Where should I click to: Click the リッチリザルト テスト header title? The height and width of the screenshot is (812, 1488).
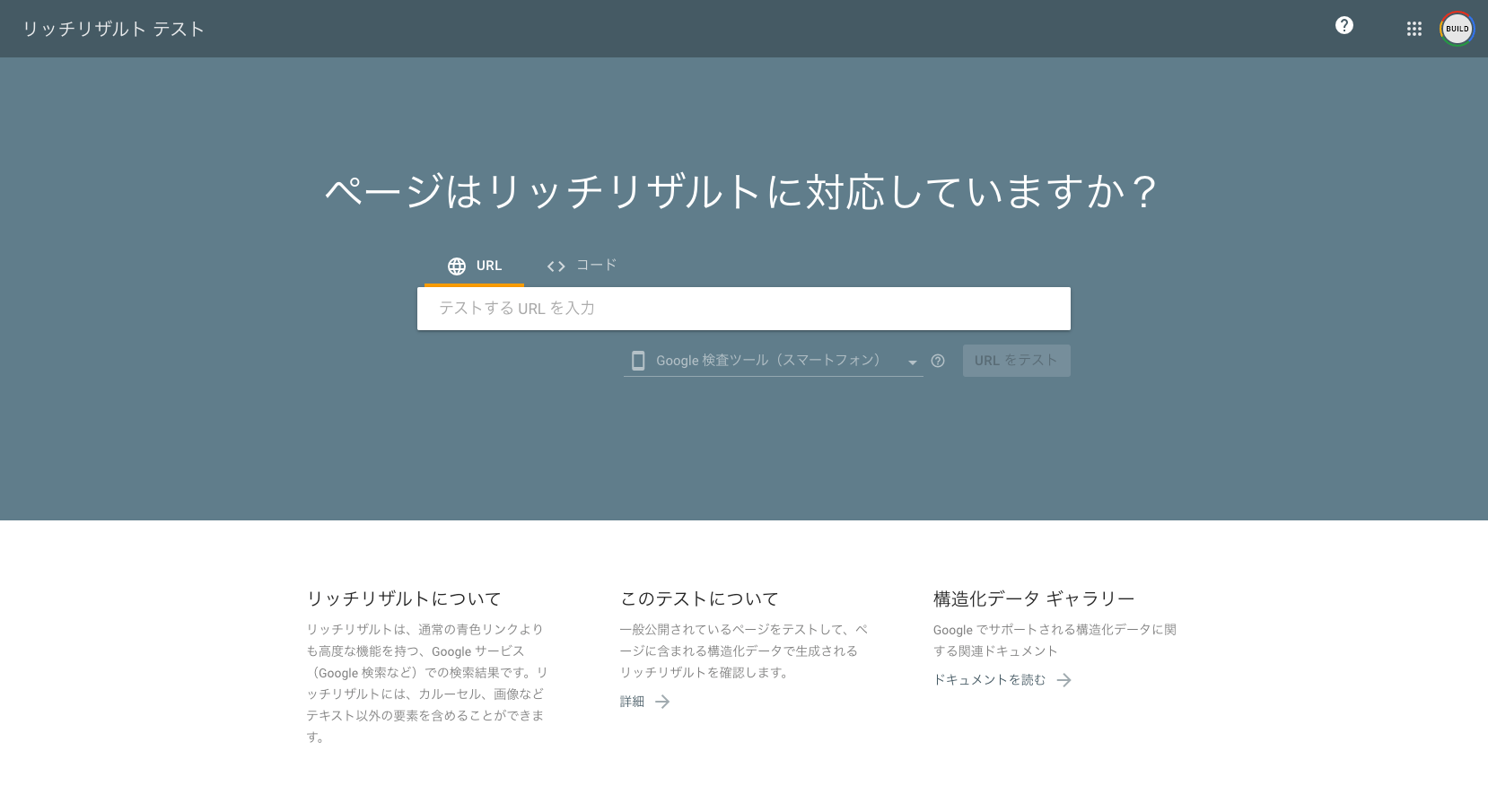click(113, 29)
